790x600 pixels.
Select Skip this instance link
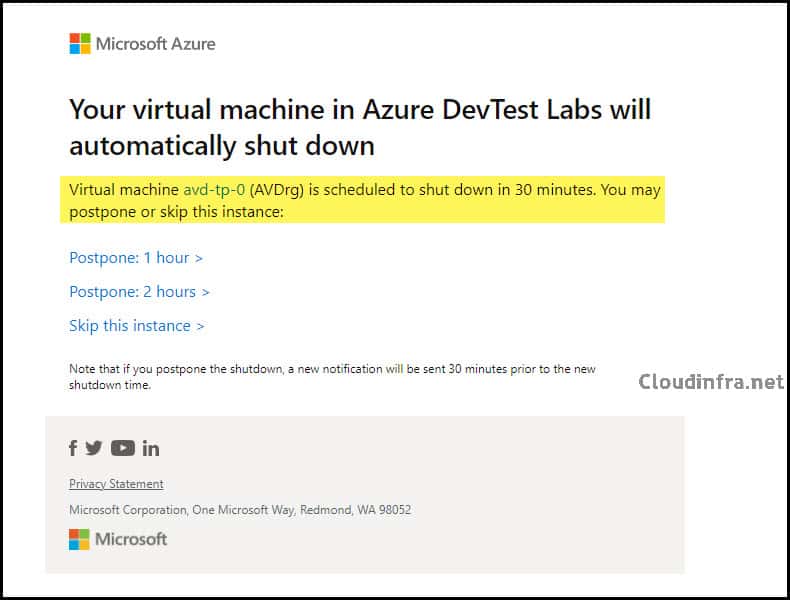click(x=137, y=326)
